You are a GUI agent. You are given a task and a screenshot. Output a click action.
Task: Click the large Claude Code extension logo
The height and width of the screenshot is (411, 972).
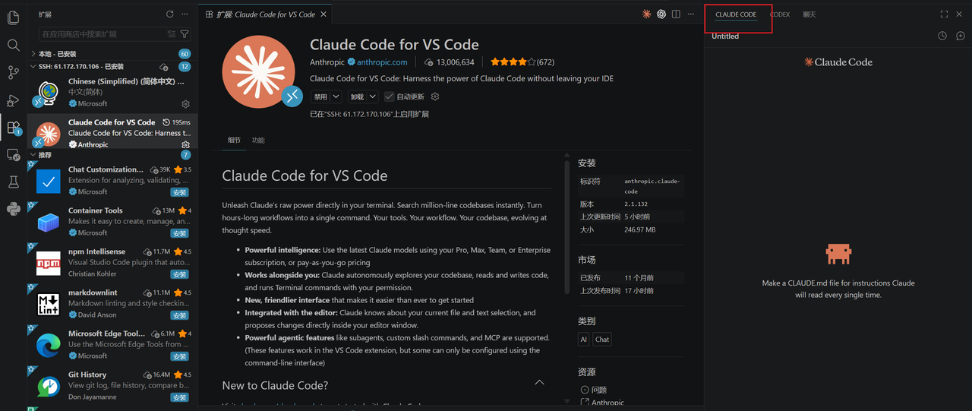(x=257, y=72)
